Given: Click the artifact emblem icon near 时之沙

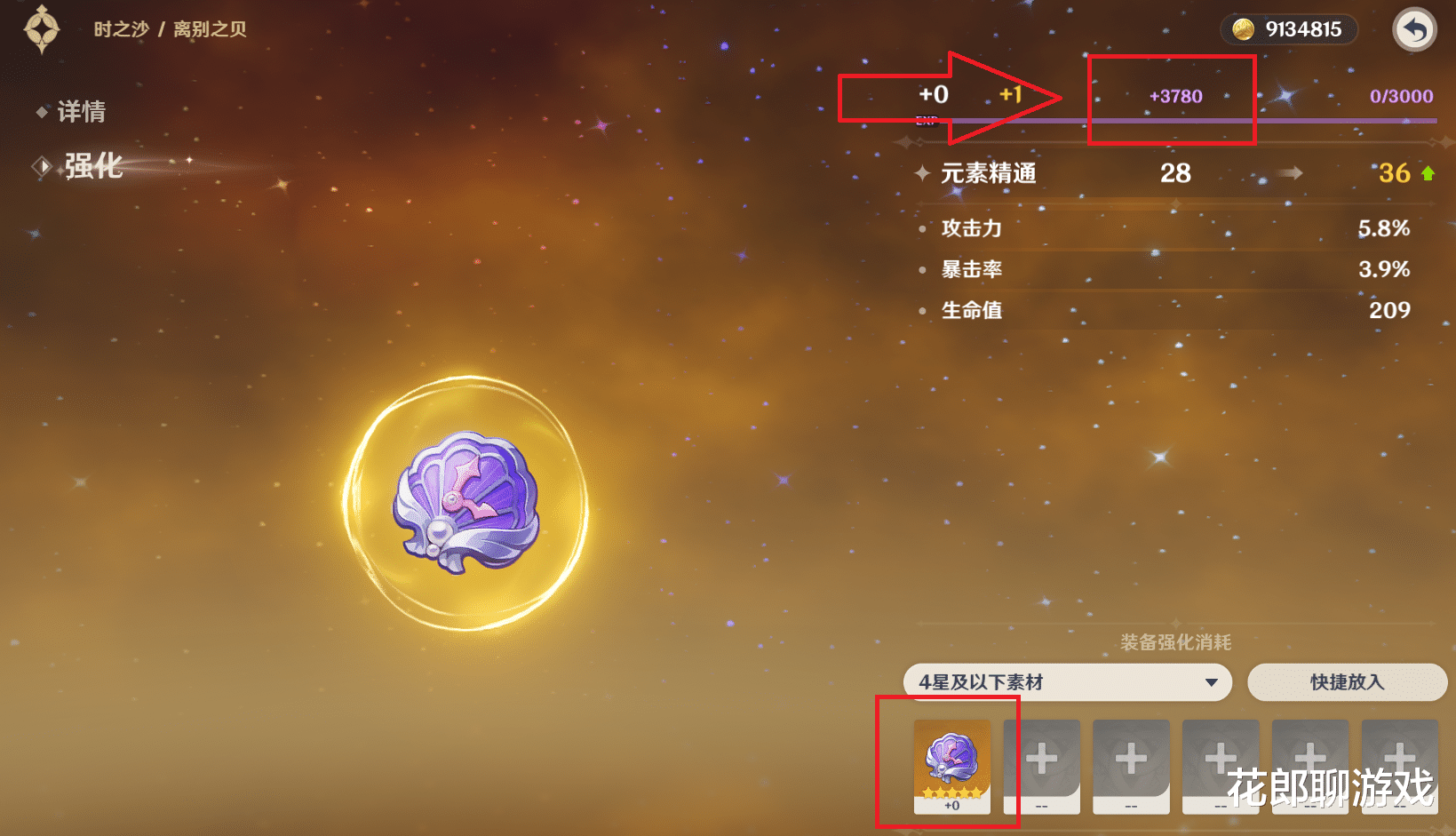Looking at the screenshot, I should coord(42,28).
